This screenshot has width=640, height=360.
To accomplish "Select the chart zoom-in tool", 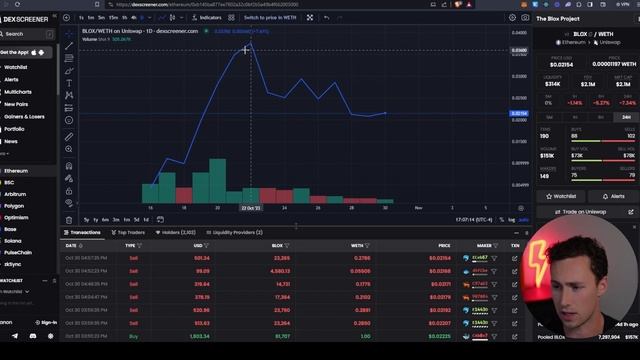I will coord(69,149).
